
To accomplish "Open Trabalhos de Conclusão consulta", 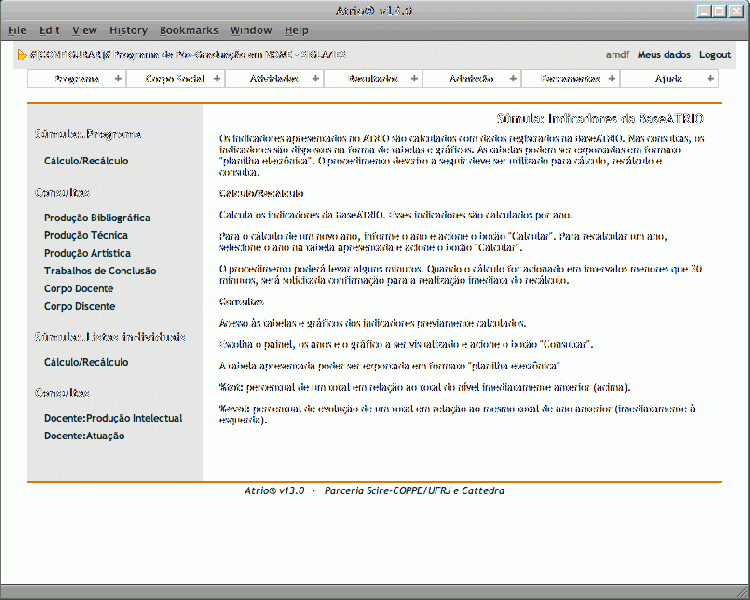I will coord(100,271).
